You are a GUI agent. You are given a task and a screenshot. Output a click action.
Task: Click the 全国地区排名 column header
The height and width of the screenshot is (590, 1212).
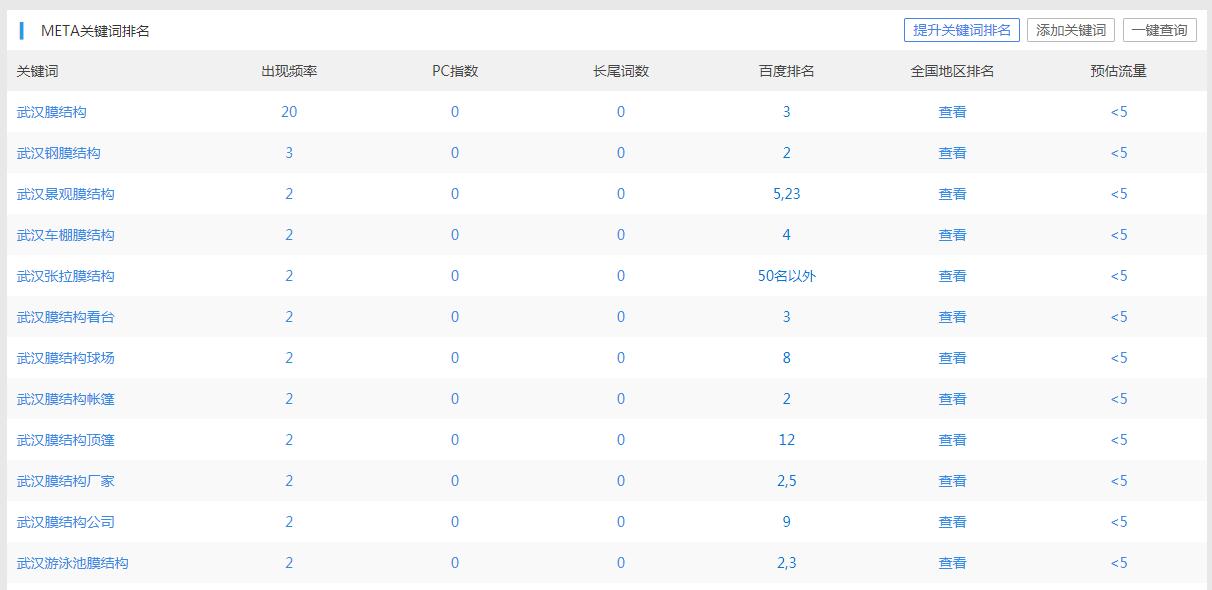pyautogui.click(x=952, y=71)
